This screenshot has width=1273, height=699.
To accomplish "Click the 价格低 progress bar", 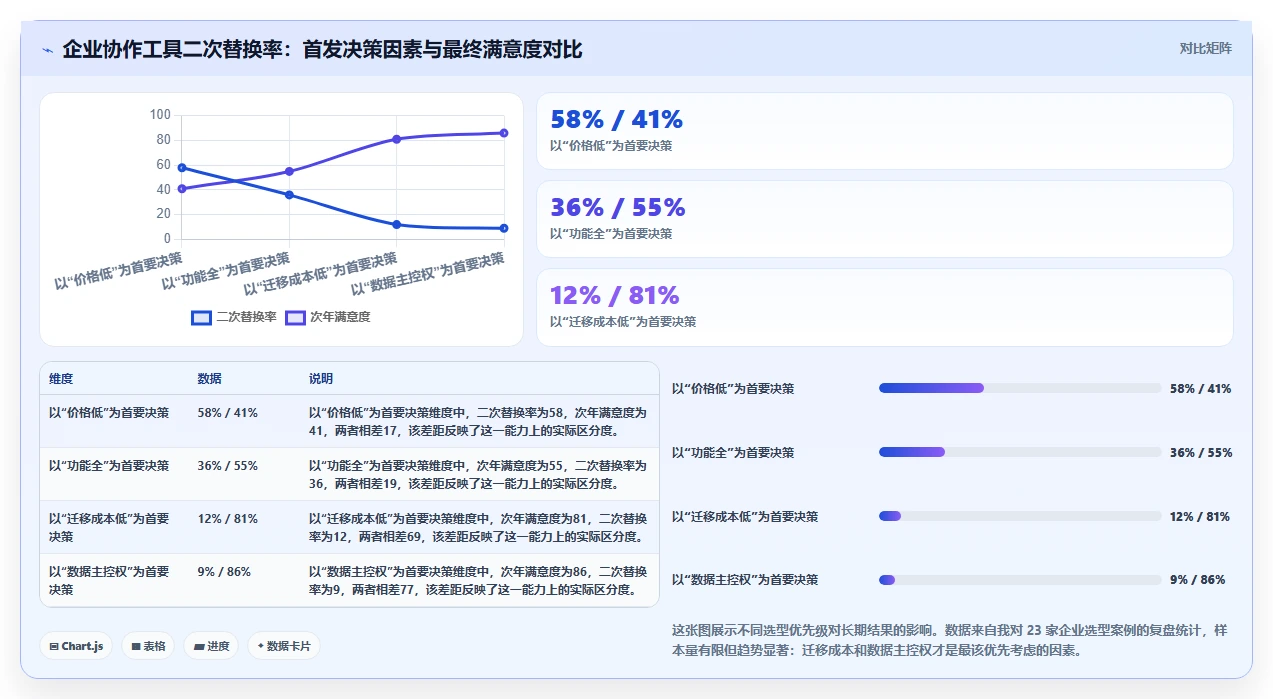I will click(x=1018, y=388).
